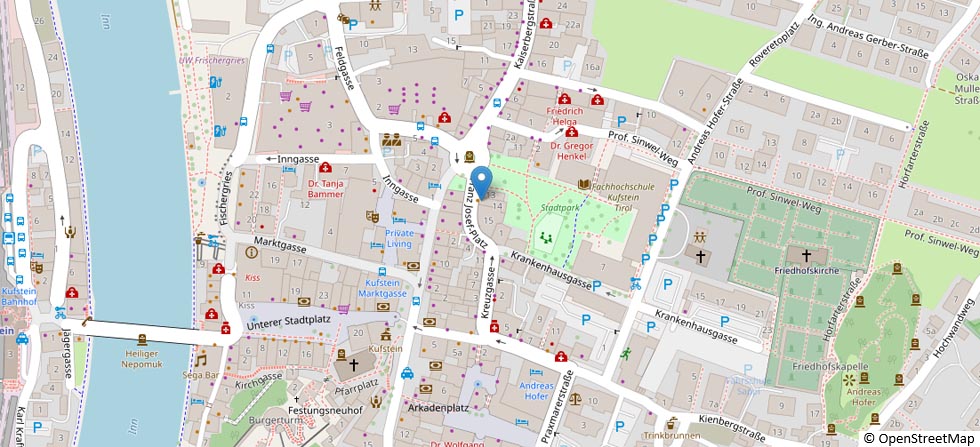Click the Dr. Tanja Bammer medical icon
Viewport: 980px width, 447px height.
point(326,166)
